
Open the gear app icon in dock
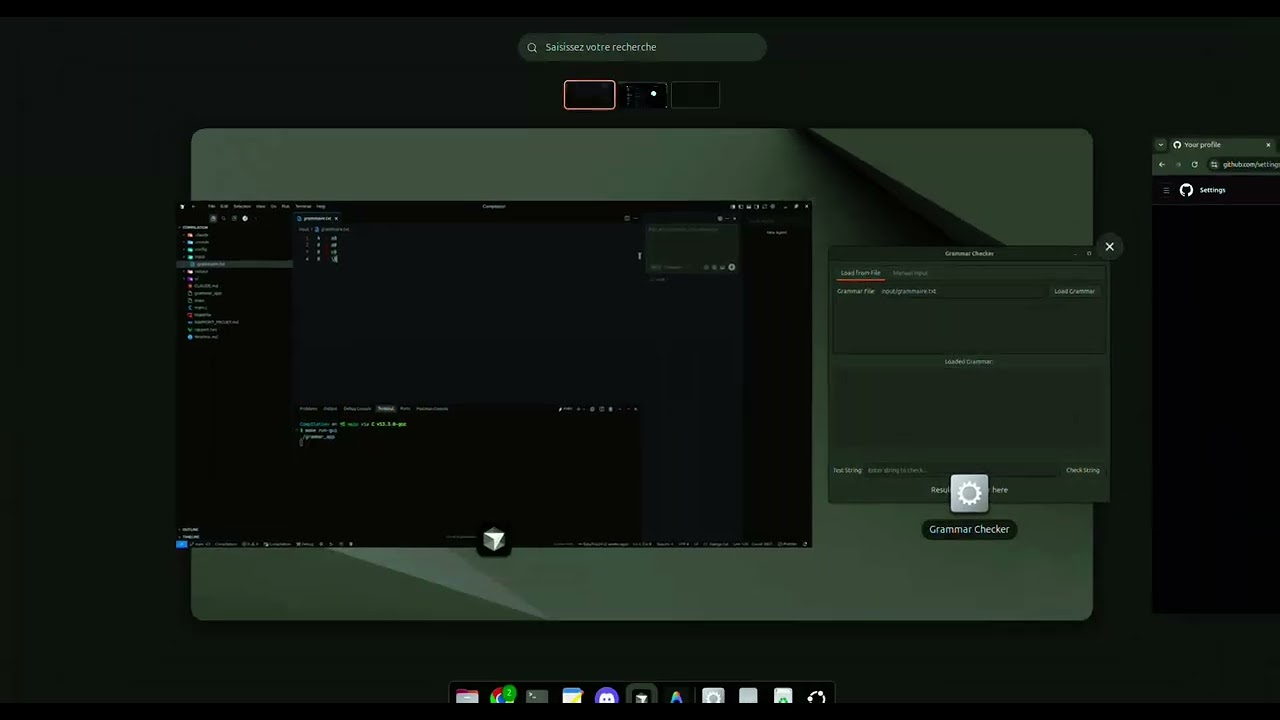tap(713, 697)
